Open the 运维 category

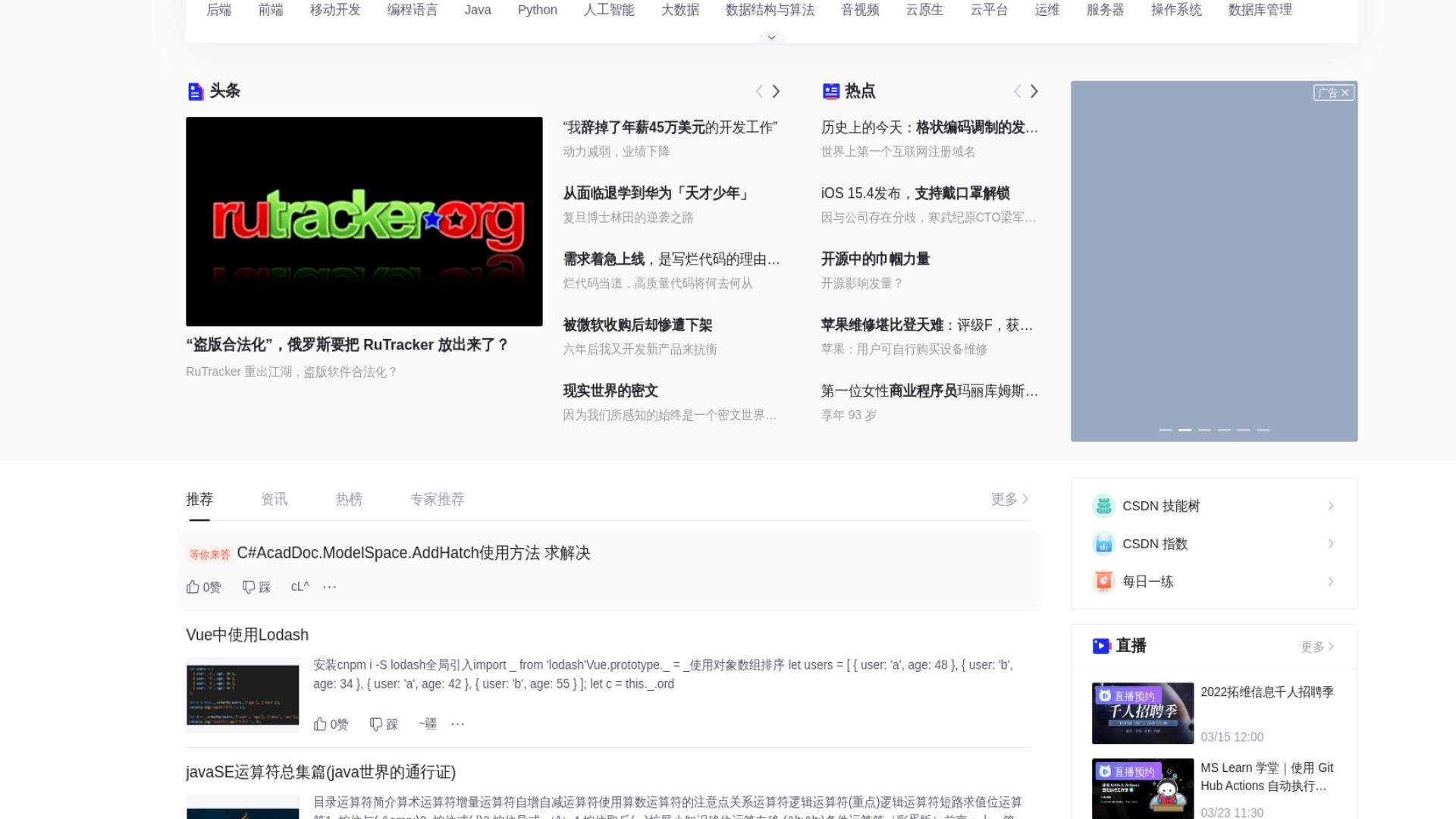1047,10
